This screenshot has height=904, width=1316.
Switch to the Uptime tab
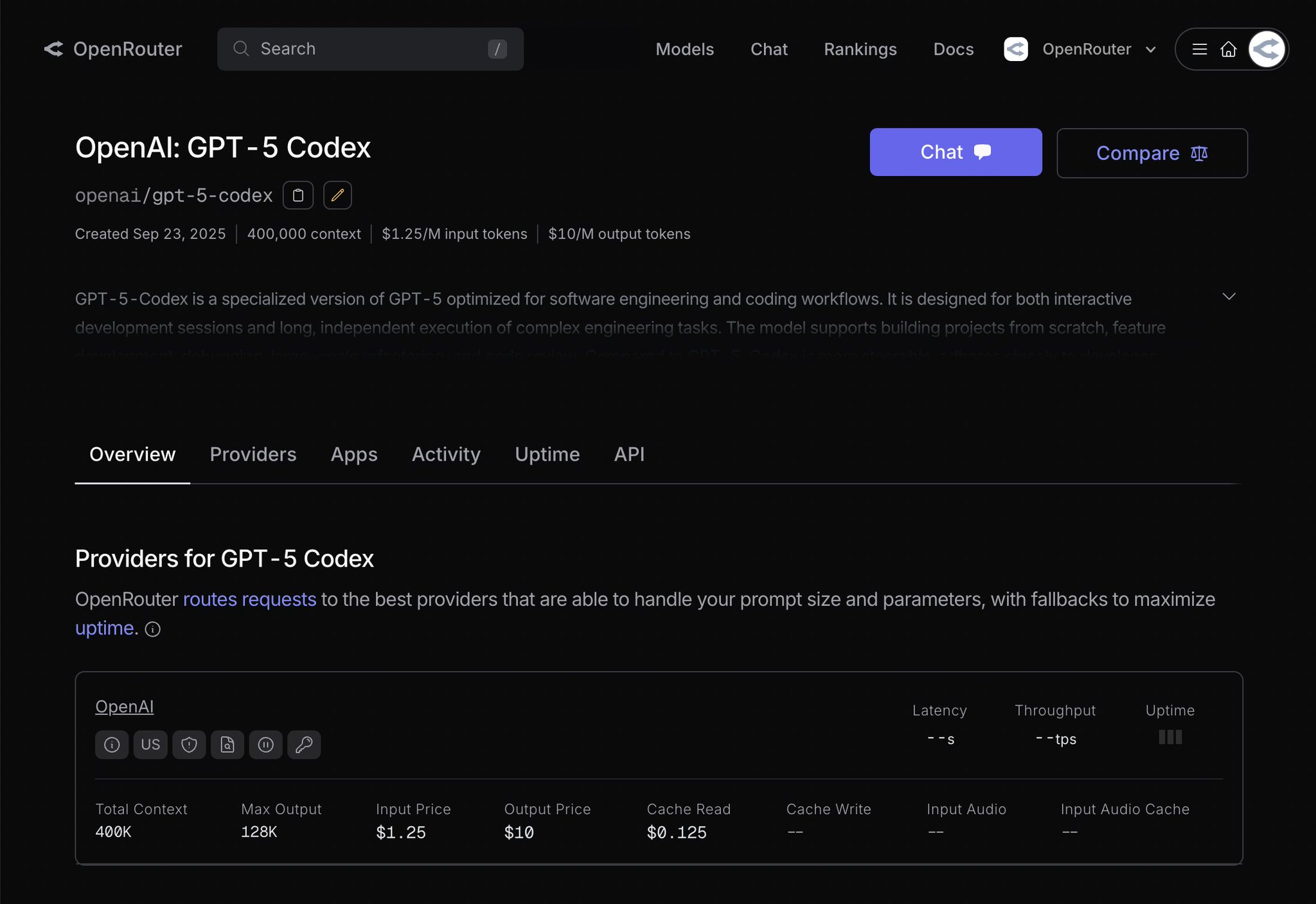click(547, 454)
